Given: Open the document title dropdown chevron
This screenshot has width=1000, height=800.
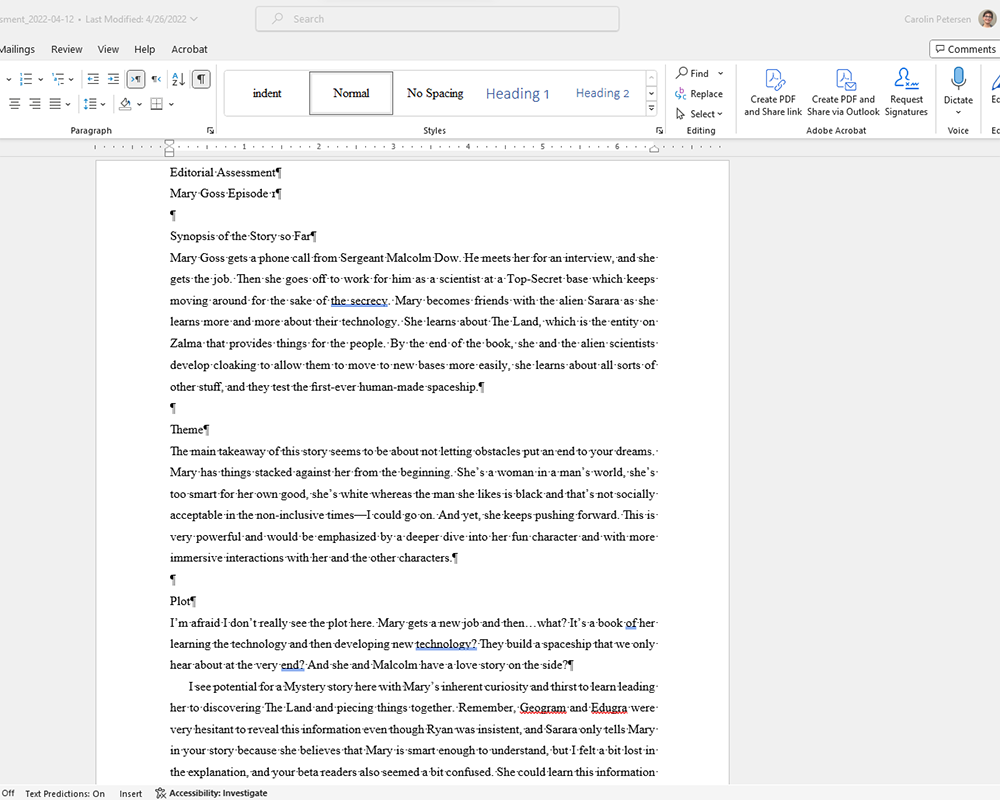Looking at the screenshot, I should [x=194, y=19].
